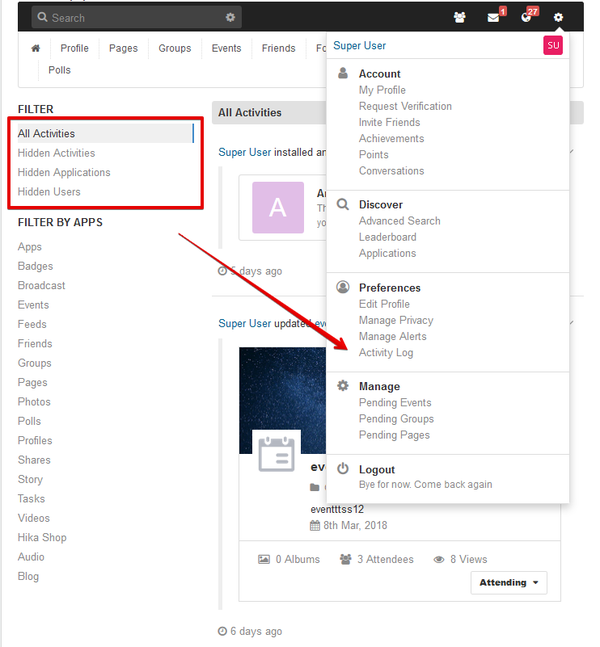
Task: Click Super User link in updated event activity
Action: coord(244,323)
